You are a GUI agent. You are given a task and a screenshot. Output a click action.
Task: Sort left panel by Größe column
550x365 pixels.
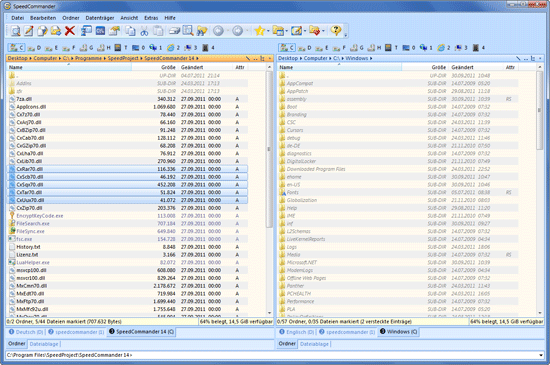(x=155, y=67)
